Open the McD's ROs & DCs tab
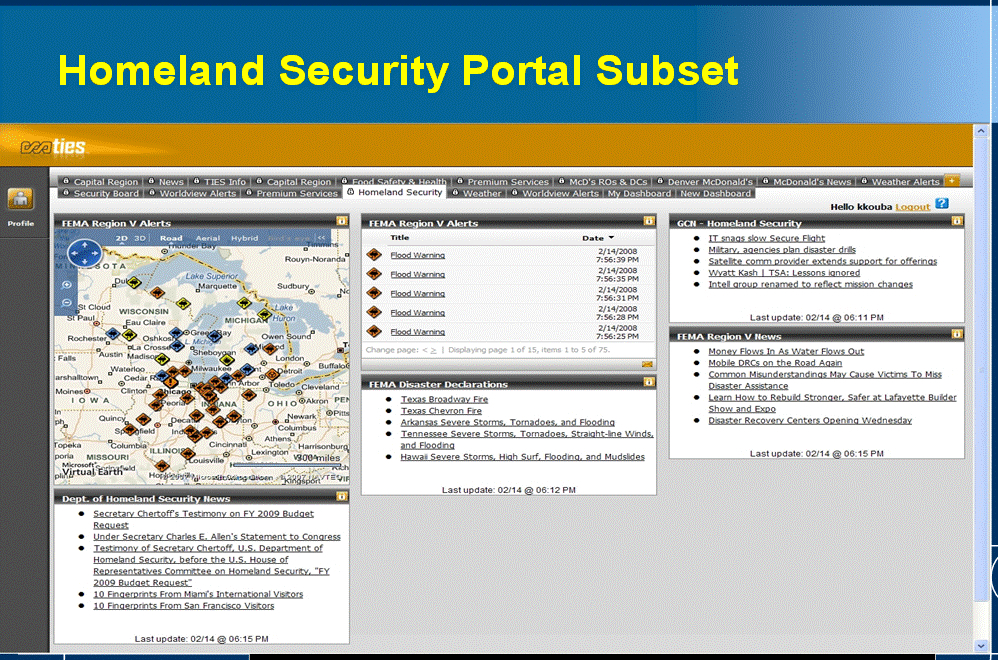The height and width of the screenshot is (660, 998). click(x=602, y=181)
